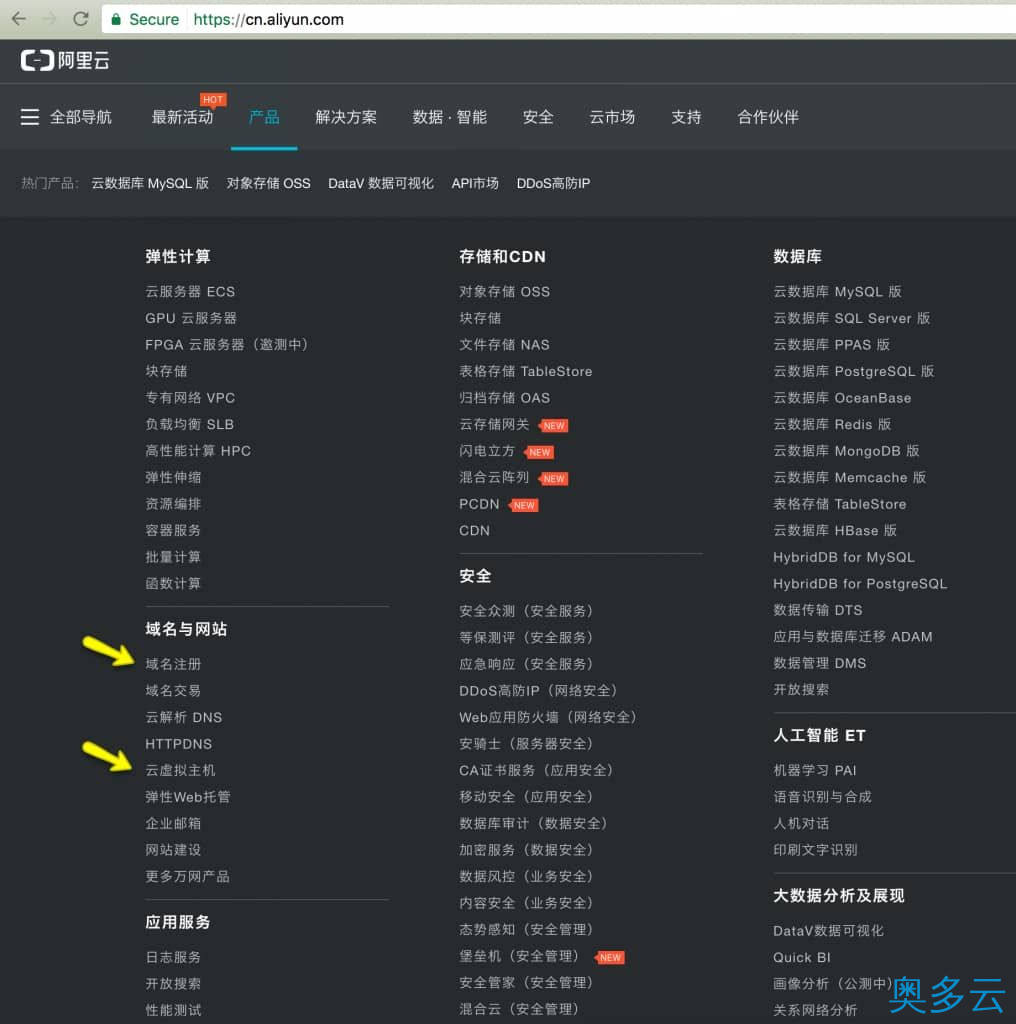Screen dimensions: 1016x1024
Task: Open 云解析 DNS link
Action: point(183,717)
